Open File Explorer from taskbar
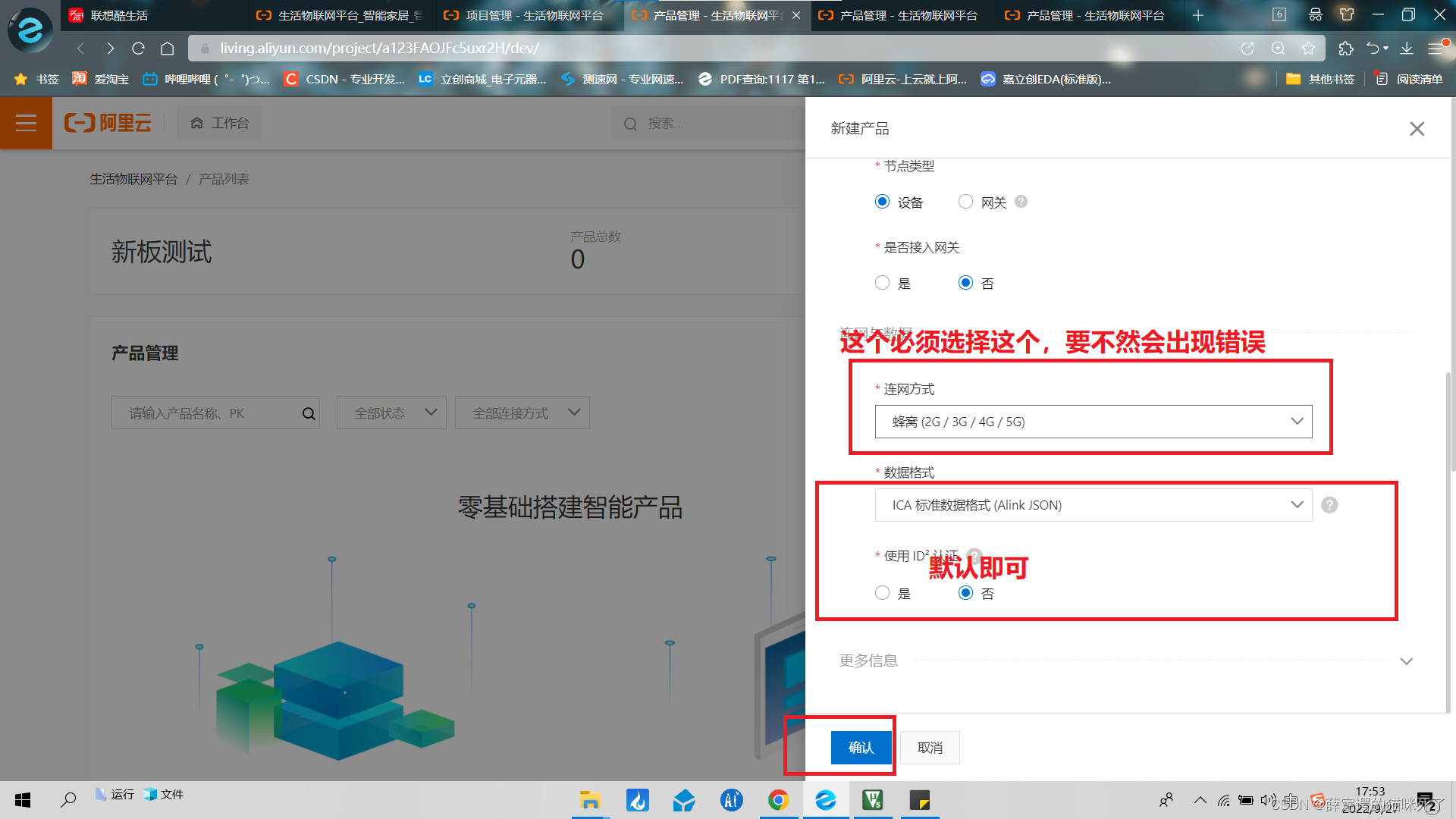This screenshot has width=1456, height=819. pos(590,800)
